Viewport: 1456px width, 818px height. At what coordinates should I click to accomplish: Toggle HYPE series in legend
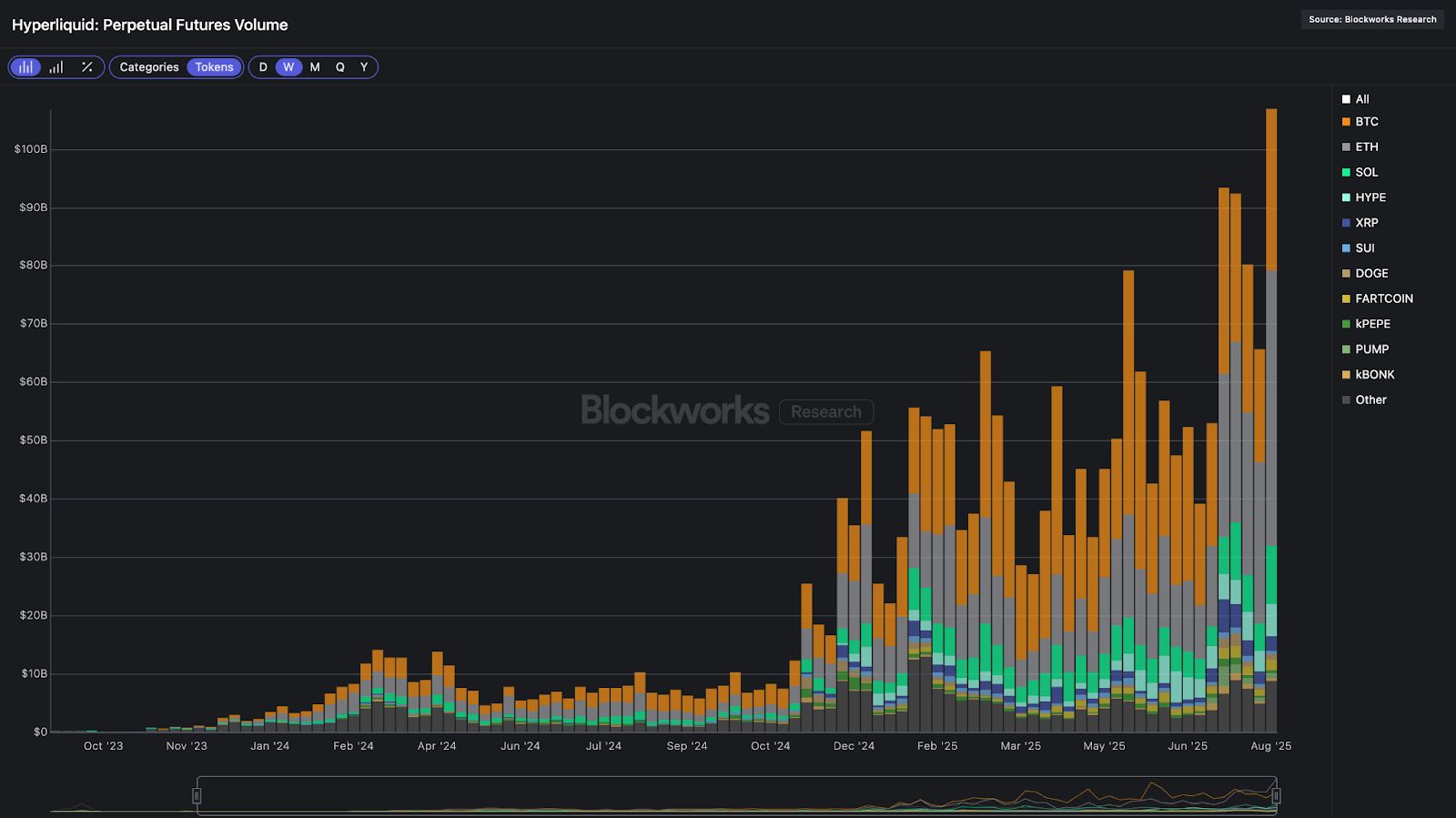pos(1363,197)
